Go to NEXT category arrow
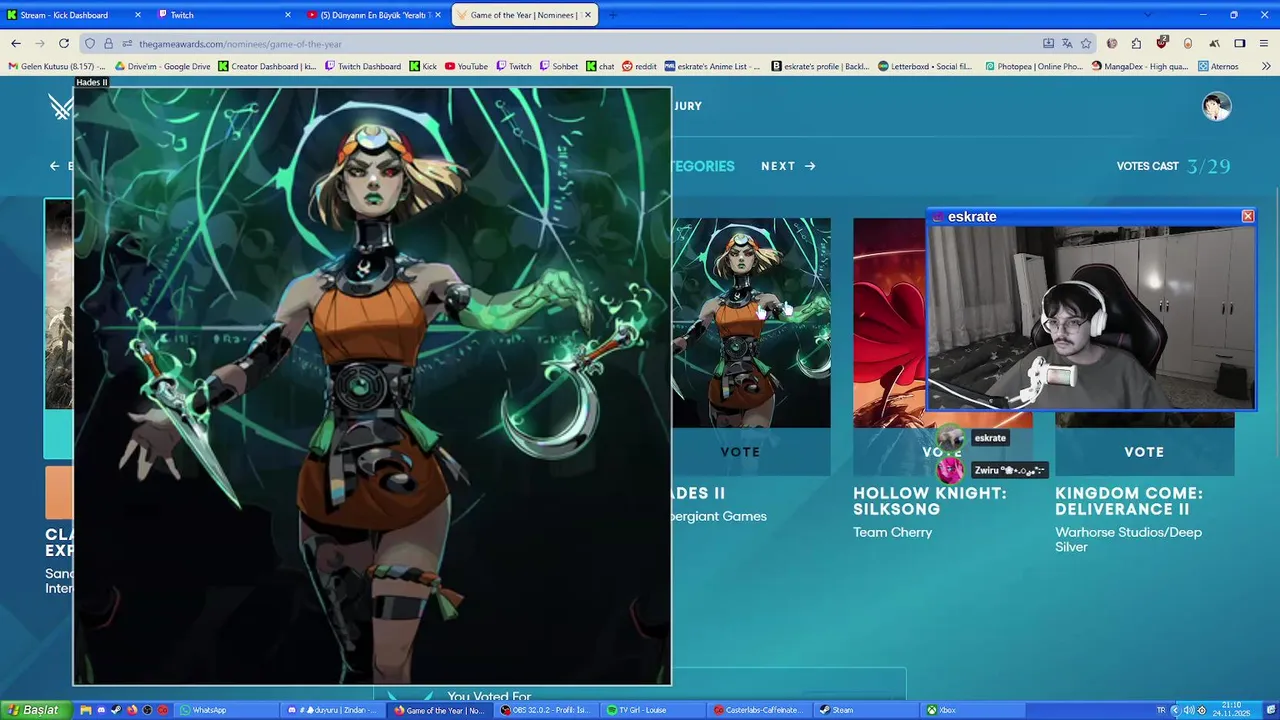The height and width of the screenshot is (720, 1280). click(788, 166)
